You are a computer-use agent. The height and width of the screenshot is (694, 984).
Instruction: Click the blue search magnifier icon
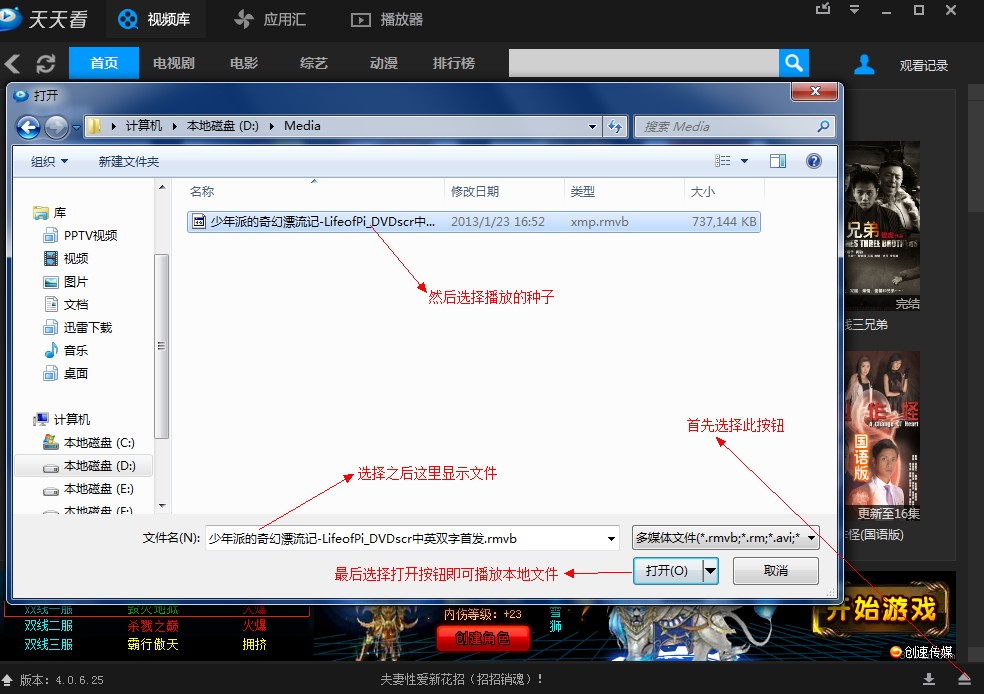(x=793, y=62)
